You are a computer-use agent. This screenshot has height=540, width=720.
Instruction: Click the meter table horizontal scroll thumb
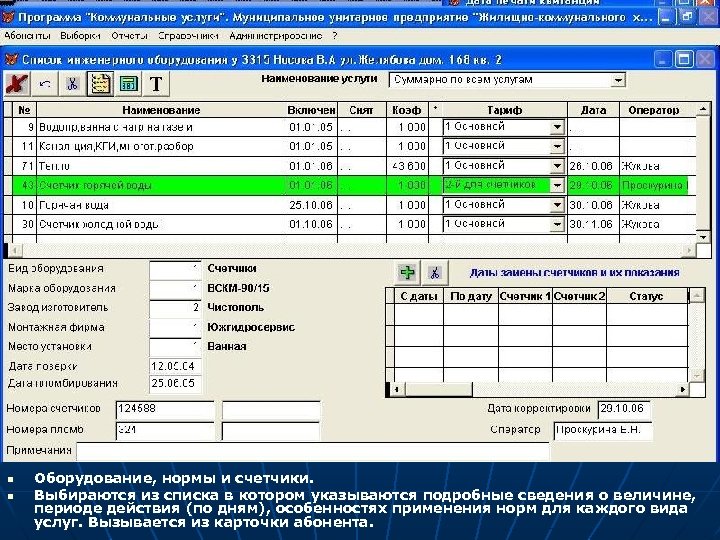click(x=438, y=389)
